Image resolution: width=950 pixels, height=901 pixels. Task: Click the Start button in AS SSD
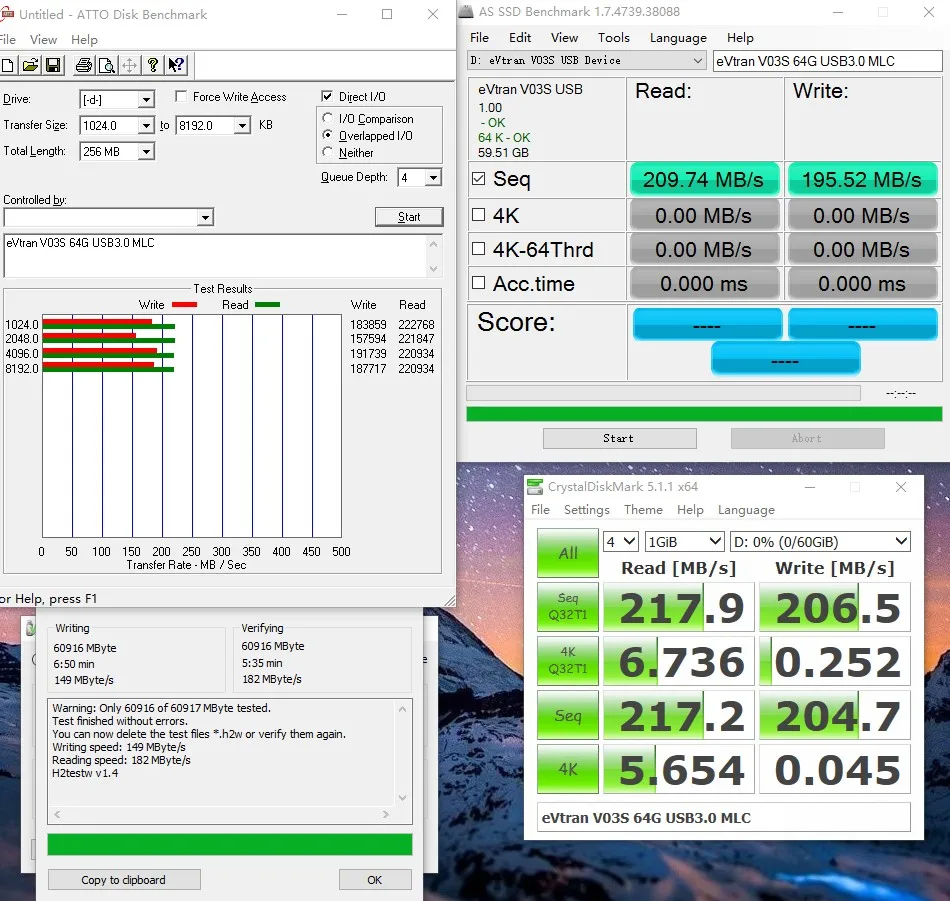[x=619, y=438]
